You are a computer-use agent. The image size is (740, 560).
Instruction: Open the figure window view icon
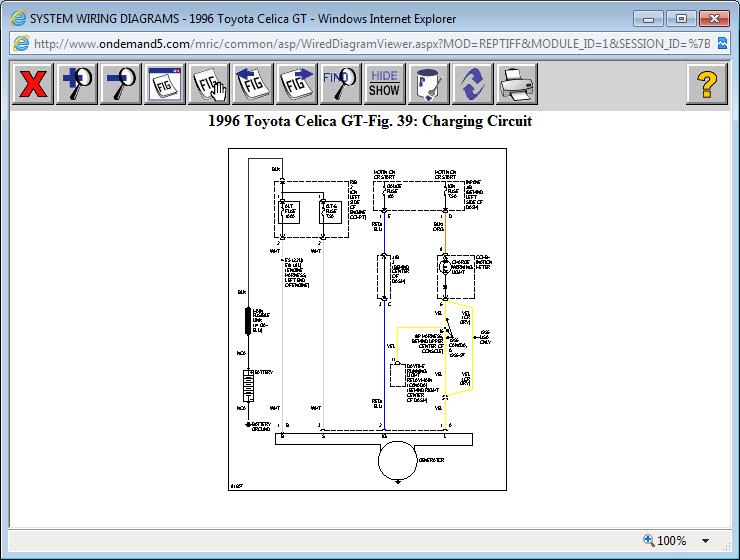[x=165, y=84]
